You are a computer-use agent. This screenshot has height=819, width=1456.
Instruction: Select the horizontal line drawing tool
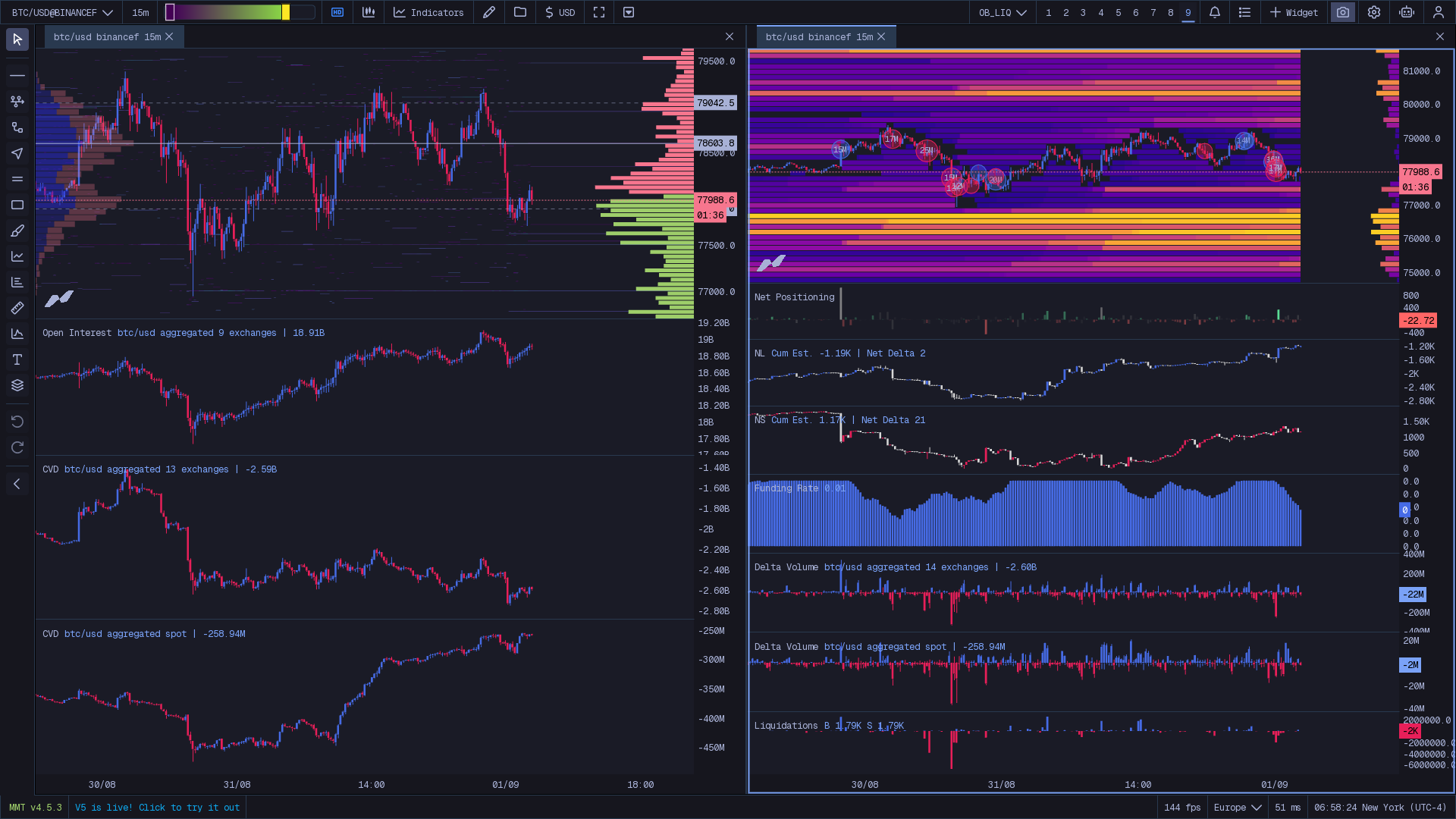[x=17, y=76]
